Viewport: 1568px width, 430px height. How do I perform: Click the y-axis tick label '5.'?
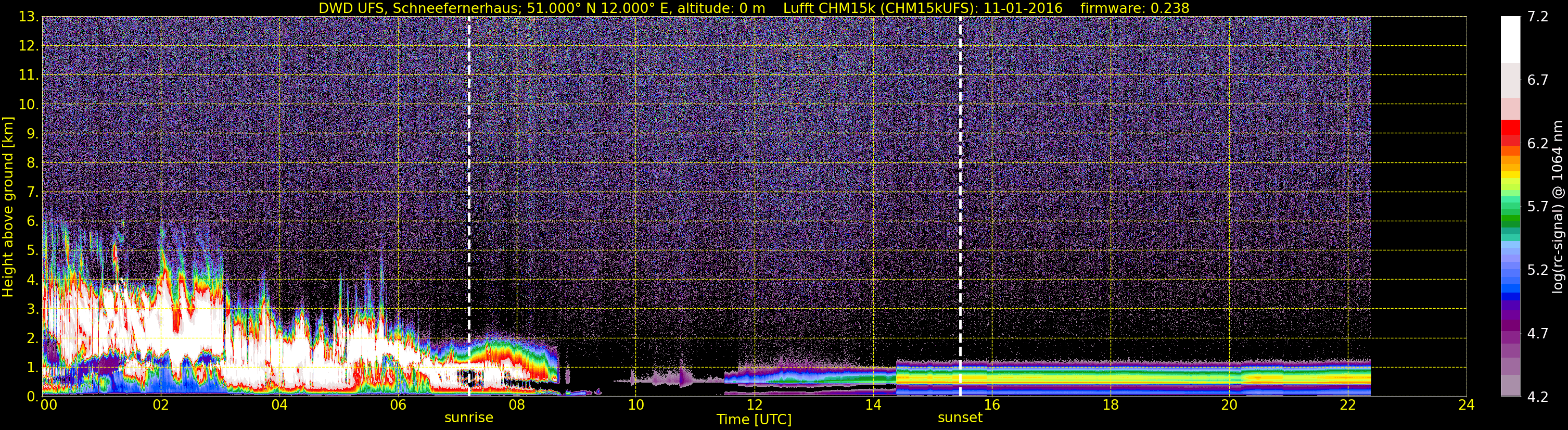coord(32,251)
